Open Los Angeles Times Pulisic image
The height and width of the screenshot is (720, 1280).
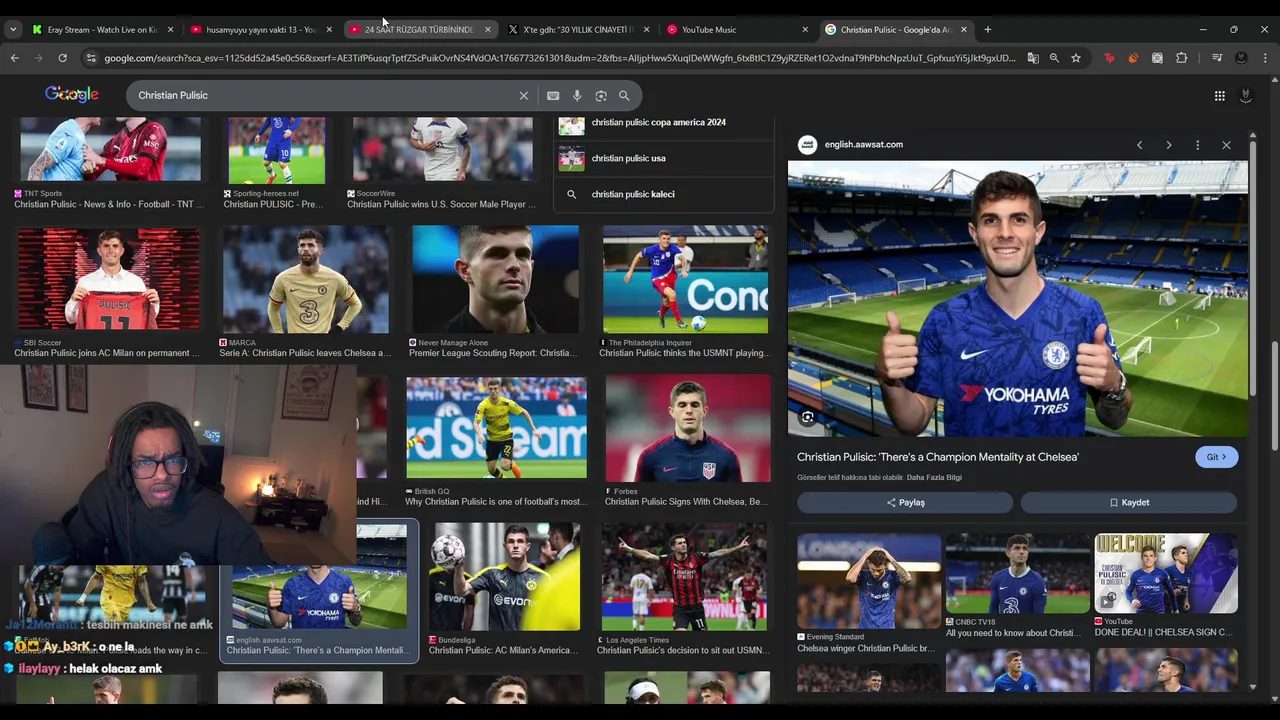[684, 577]
